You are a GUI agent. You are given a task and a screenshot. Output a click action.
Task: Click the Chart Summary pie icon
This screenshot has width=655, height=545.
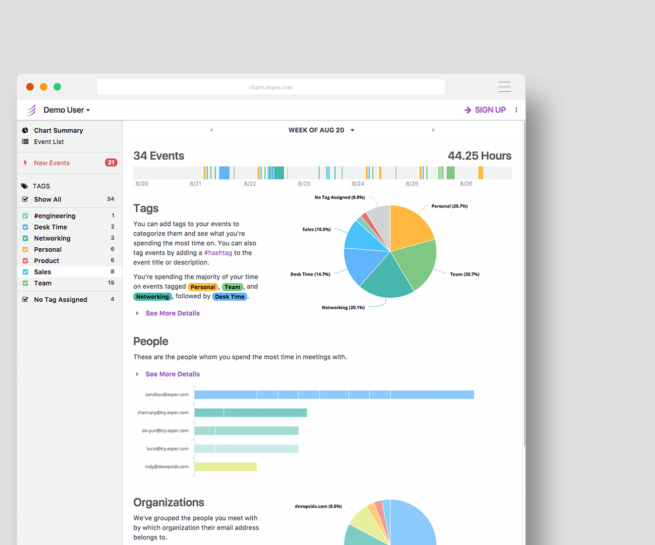(x=25, y=131)
